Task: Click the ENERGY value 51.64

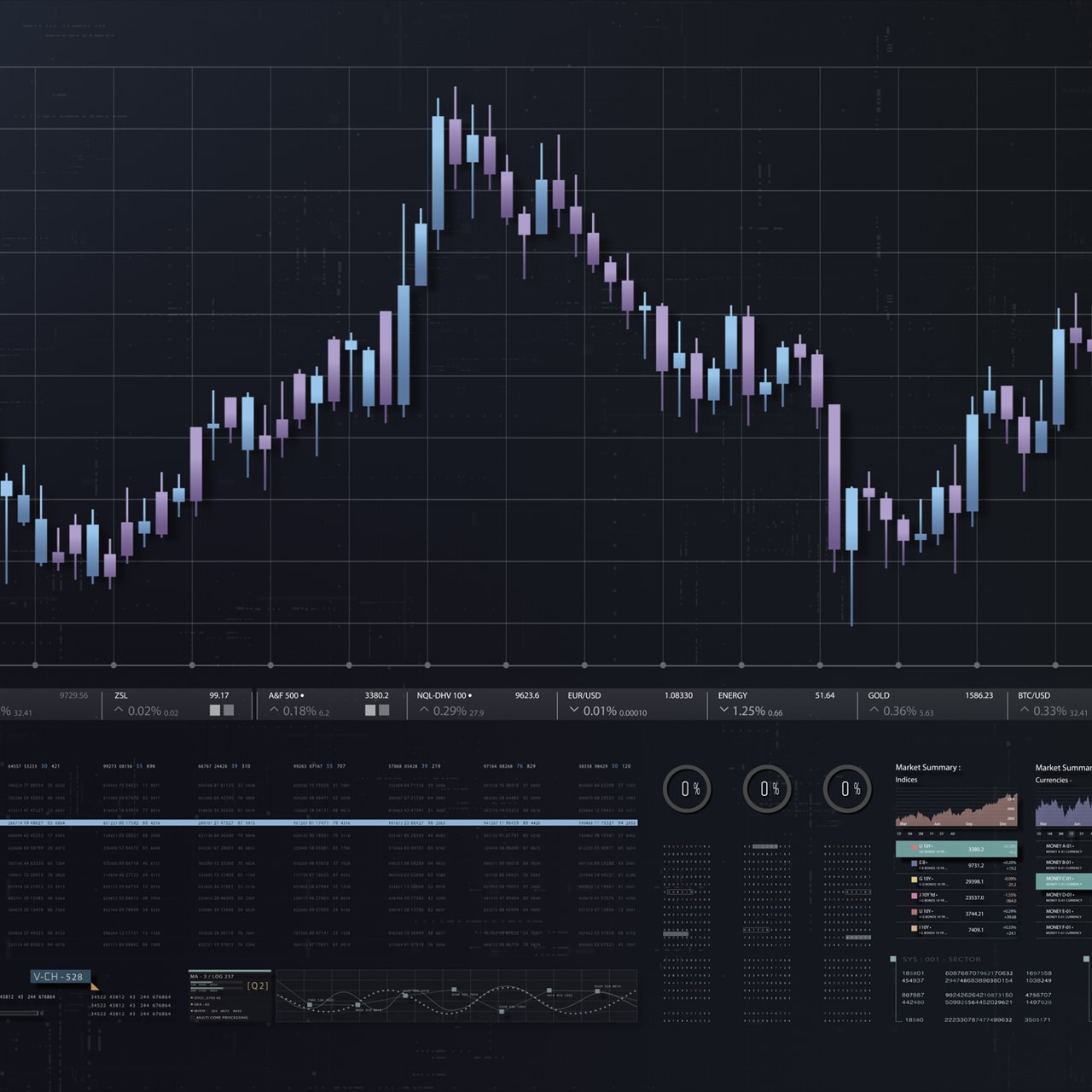Action: [x=824, y=695]
